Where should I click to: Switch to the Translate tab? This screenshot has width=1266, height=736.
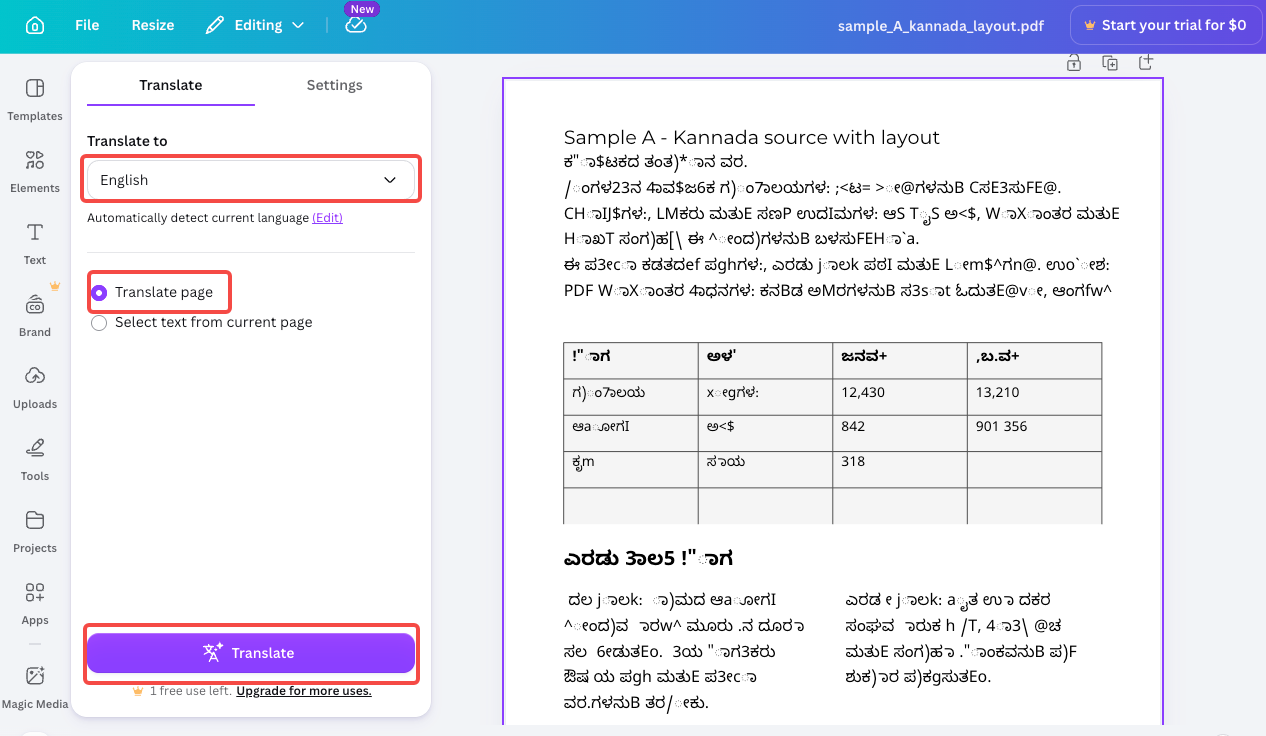[x=171, y=85]
